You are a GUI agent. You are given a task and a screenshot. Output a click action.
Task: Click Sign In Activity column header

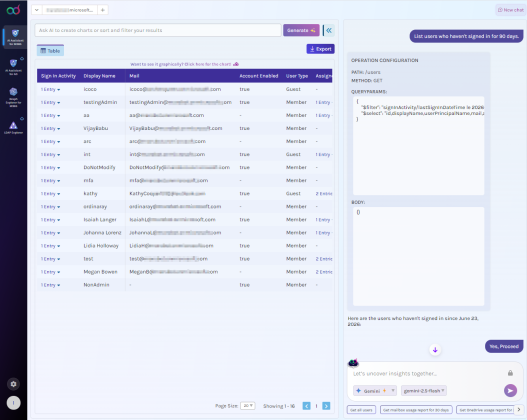point(58,76)
